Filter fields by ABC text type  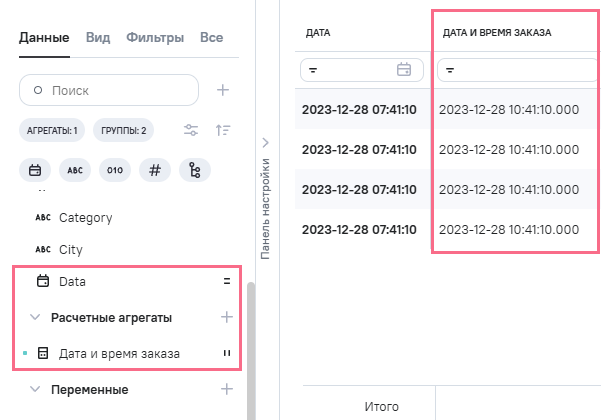pyautogui.click(x=75, y=170)
